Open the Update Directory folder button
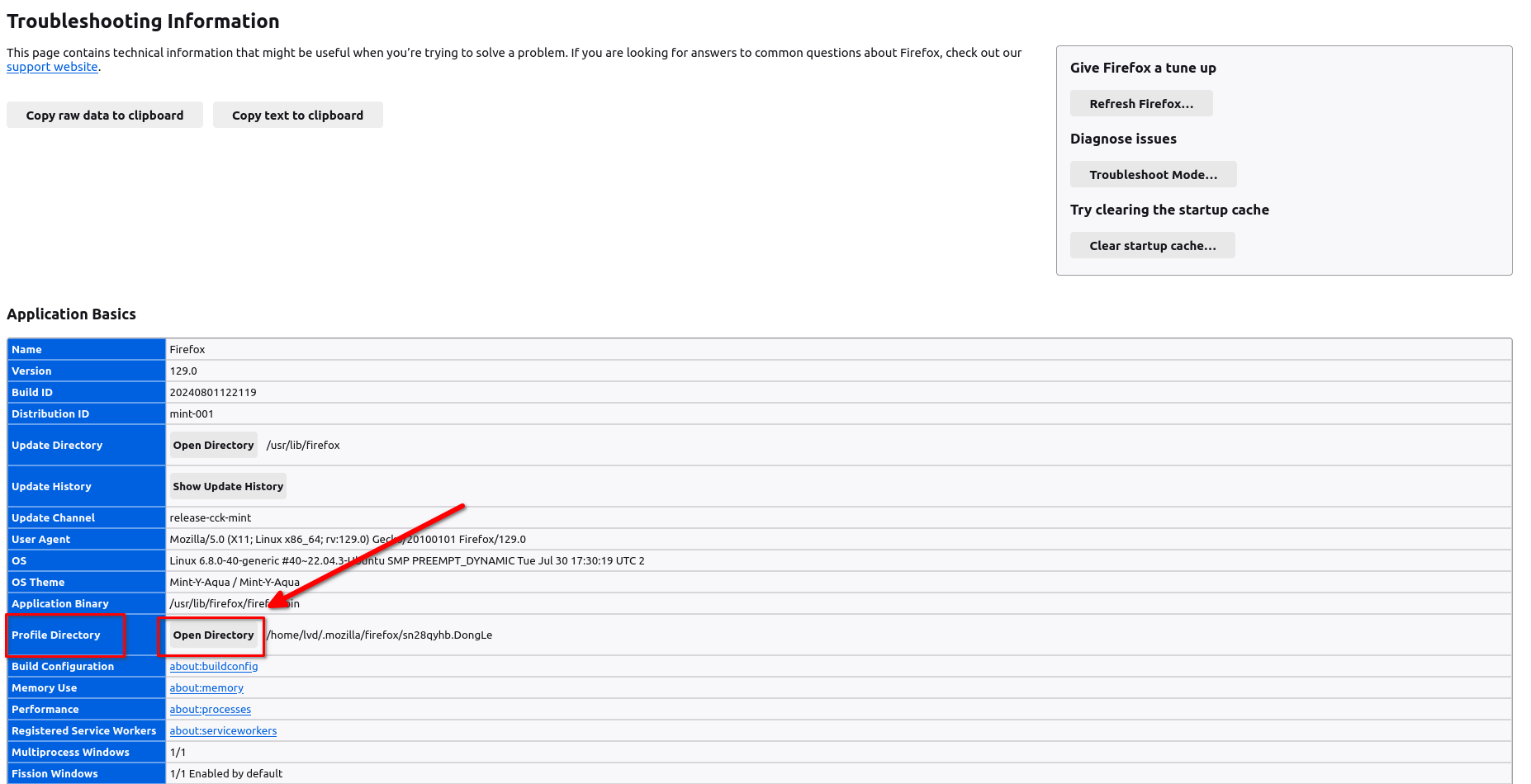The width and height of the screenshot is (1531, 784). click(213, 445)
